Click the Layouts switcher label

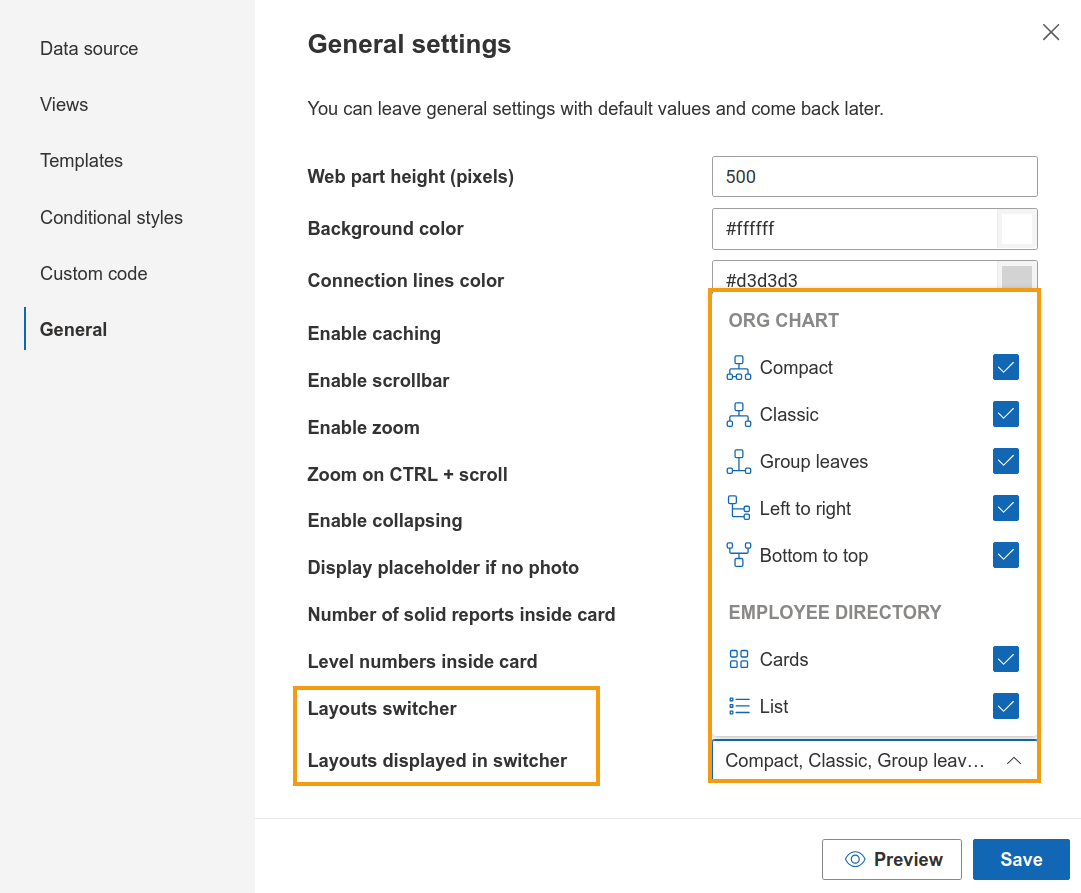[382, 709]
